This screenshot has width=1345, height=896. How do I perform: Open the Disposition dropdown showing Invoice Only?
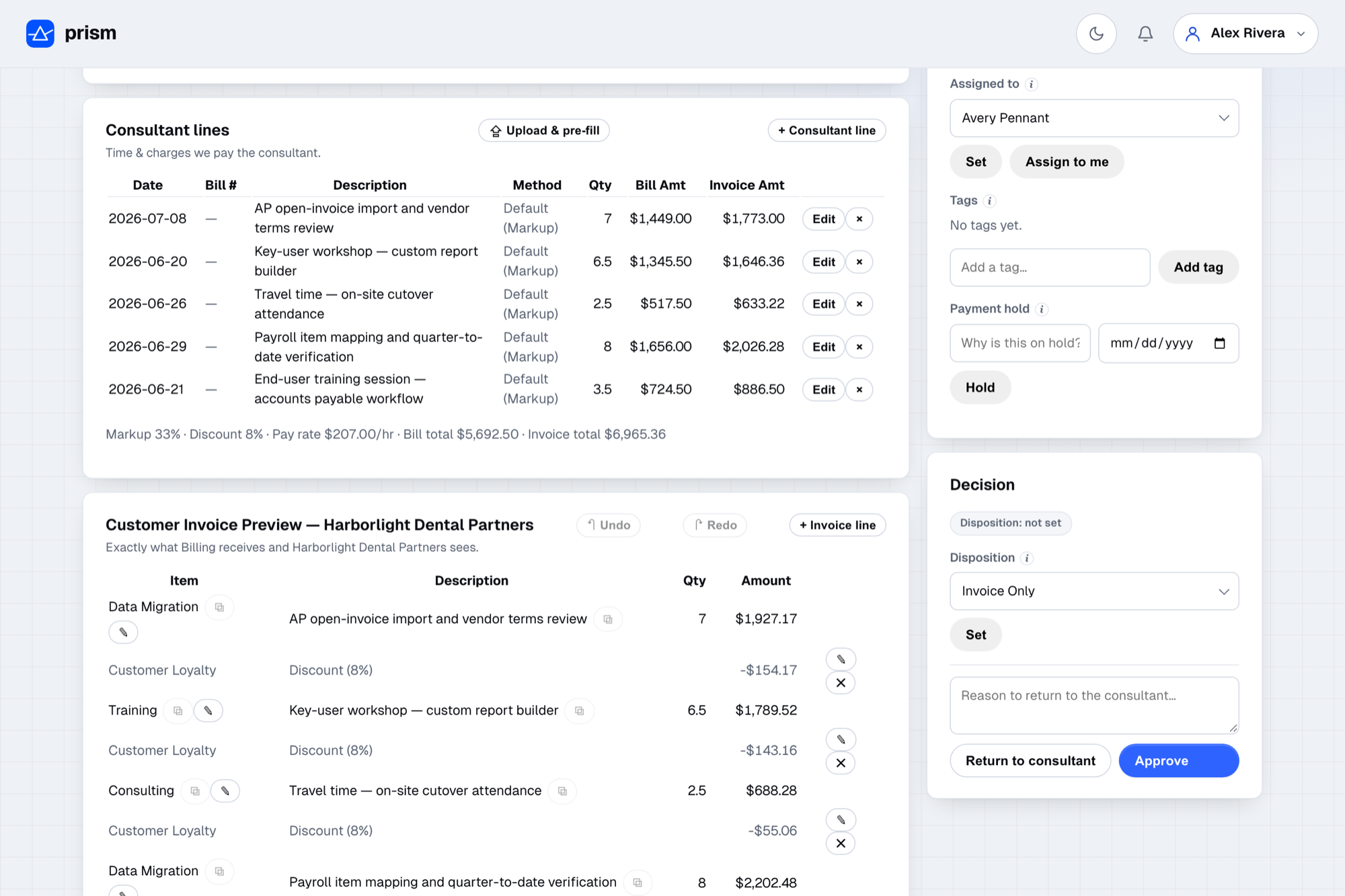pos(1094,592)
